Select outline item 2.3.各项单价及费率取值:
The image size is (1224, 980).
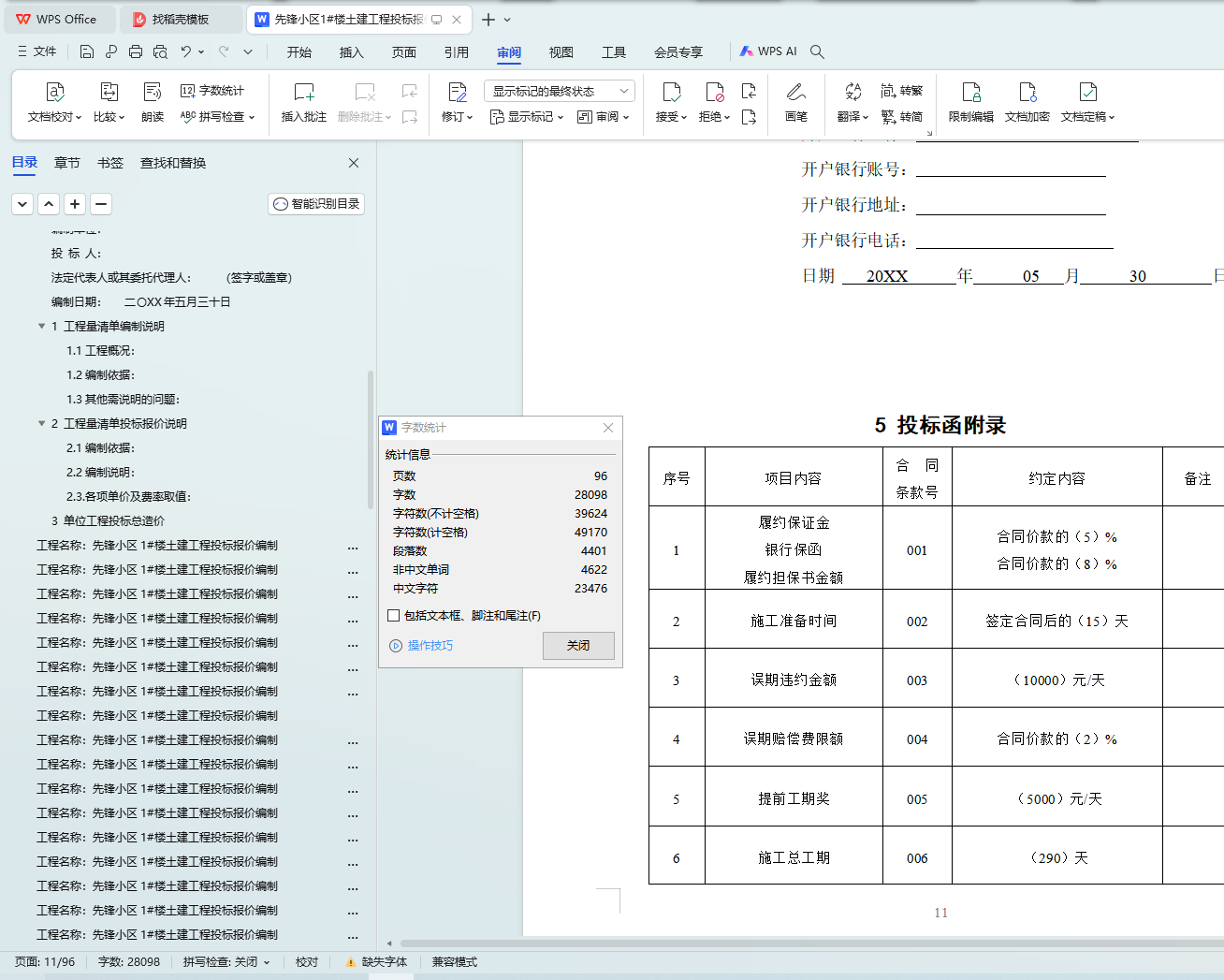pos(128,496)
